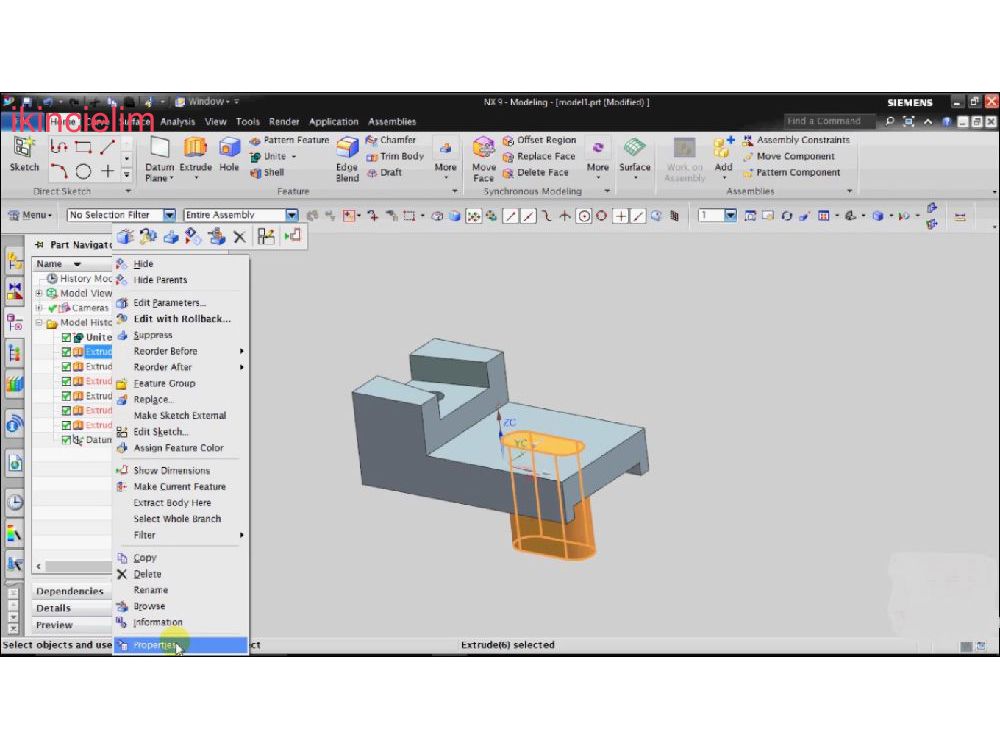The height and width of the screenshot is (750, 1000).
Task: Choose Properties from the context menu
Action: [x=180, y=645]
